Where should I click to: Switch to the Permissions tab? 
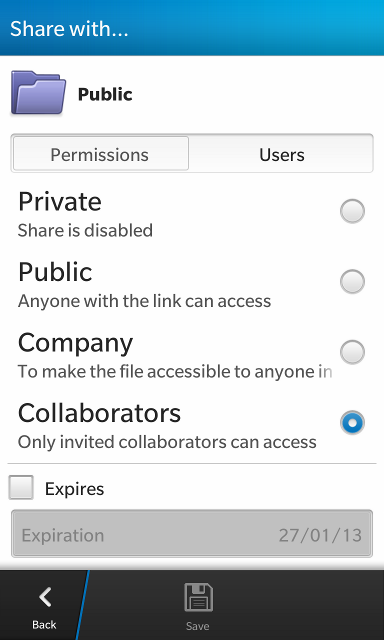coord(101,153)
